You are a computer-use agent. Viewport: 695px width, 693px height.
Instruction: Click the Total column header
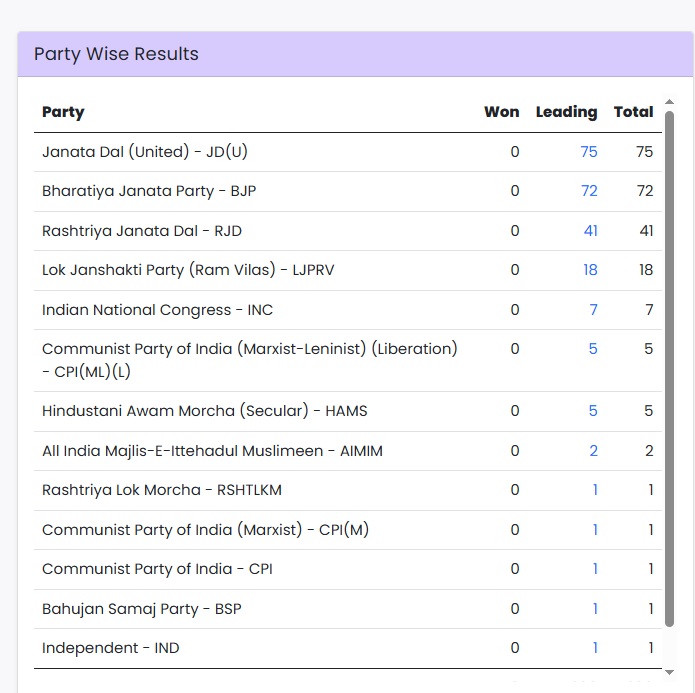(x=633, y=112)
